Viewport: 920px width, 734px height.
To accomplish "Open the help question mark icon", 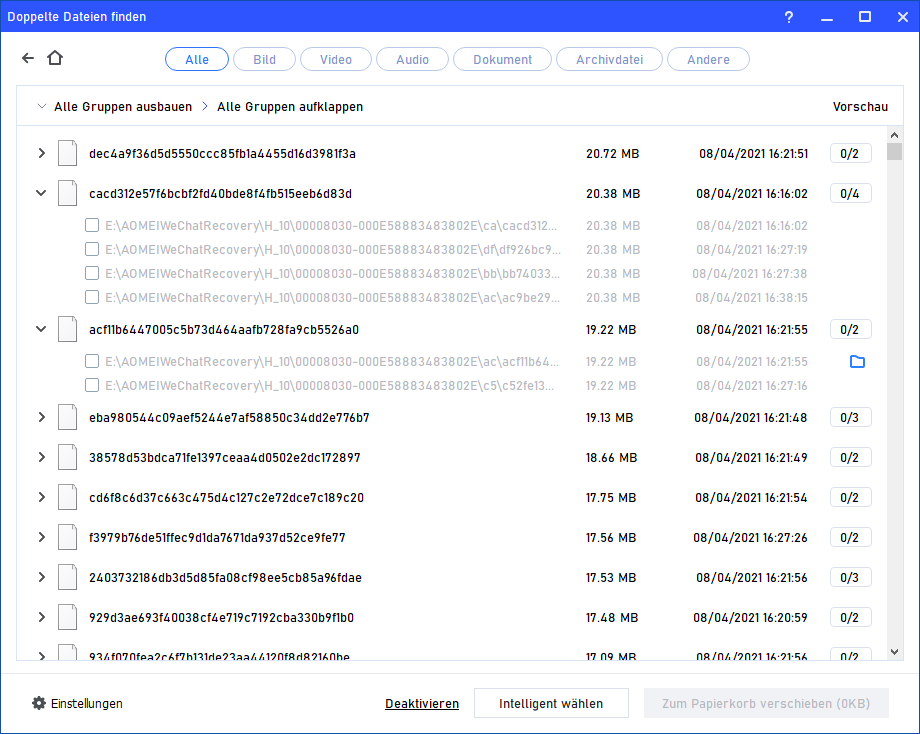I will pyautogui.click(x=788, y=17).
